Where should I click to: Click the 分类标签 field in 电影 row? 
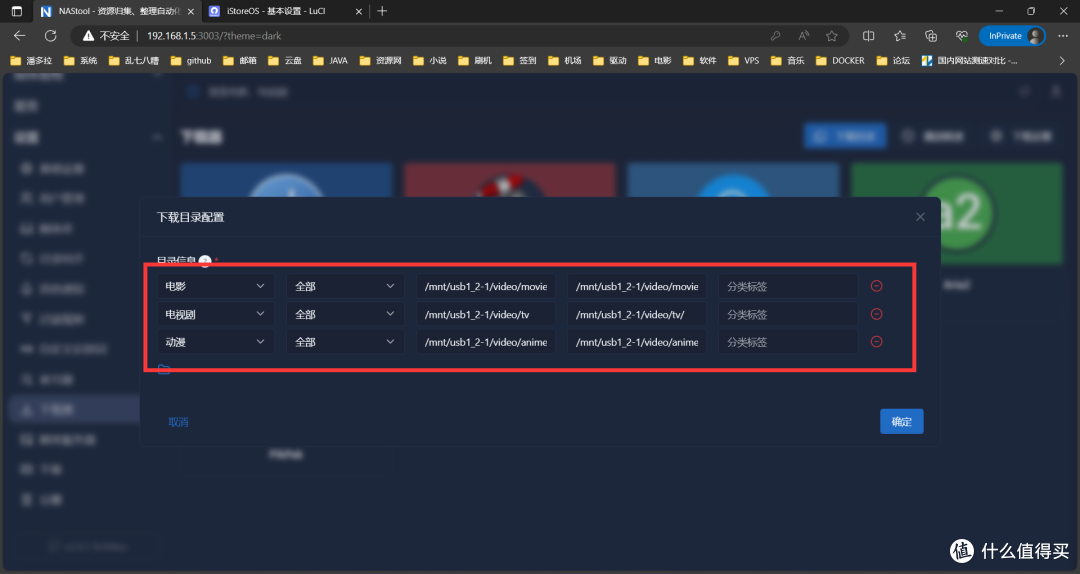click(x=788, y=286)
